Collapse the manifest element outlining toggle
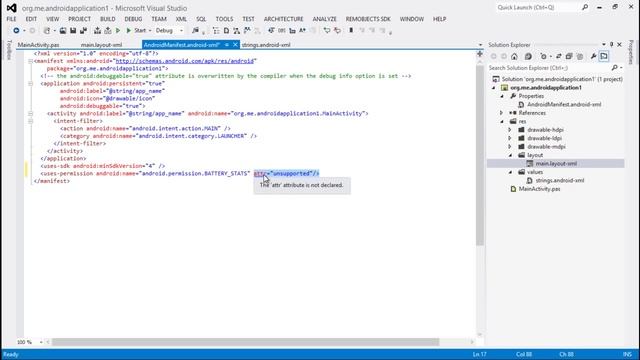This screenshot has width=640, height=360. [31, 61]
